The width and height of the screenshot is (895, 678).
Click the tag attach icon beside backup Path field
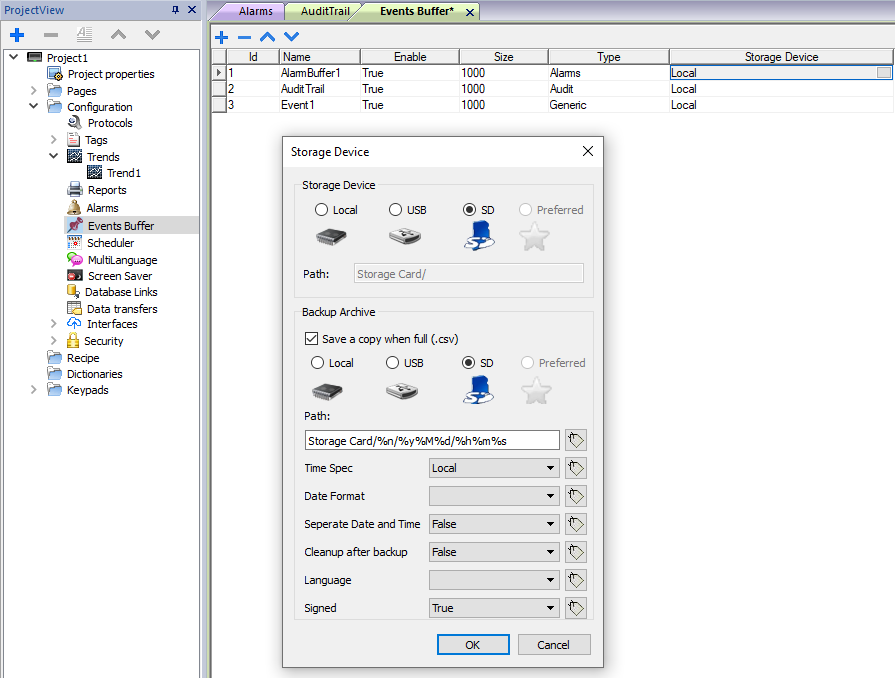pos(575,440)
